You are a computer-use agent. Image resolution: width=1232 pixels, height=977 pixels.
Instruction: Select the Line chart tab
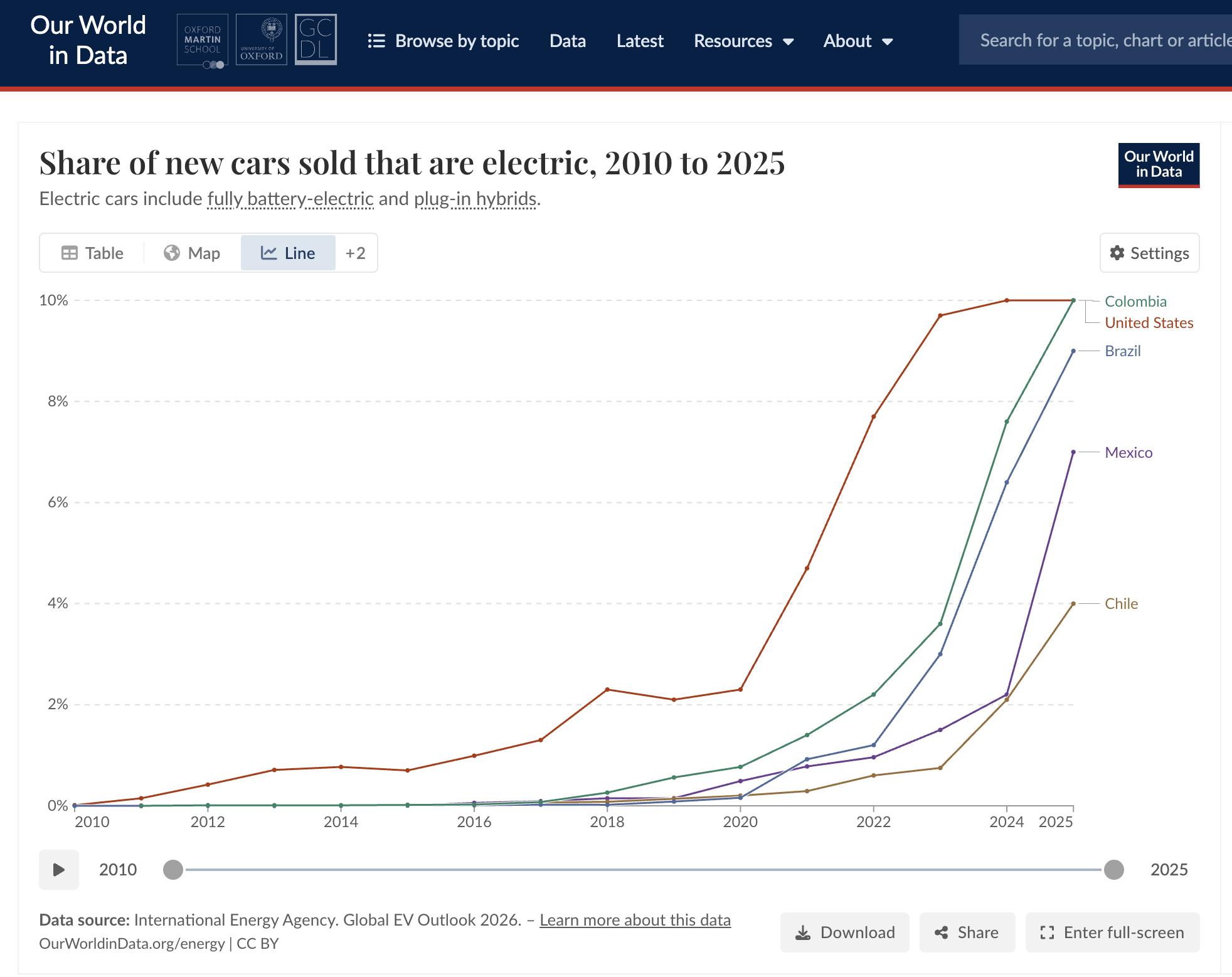pos(288,253)
